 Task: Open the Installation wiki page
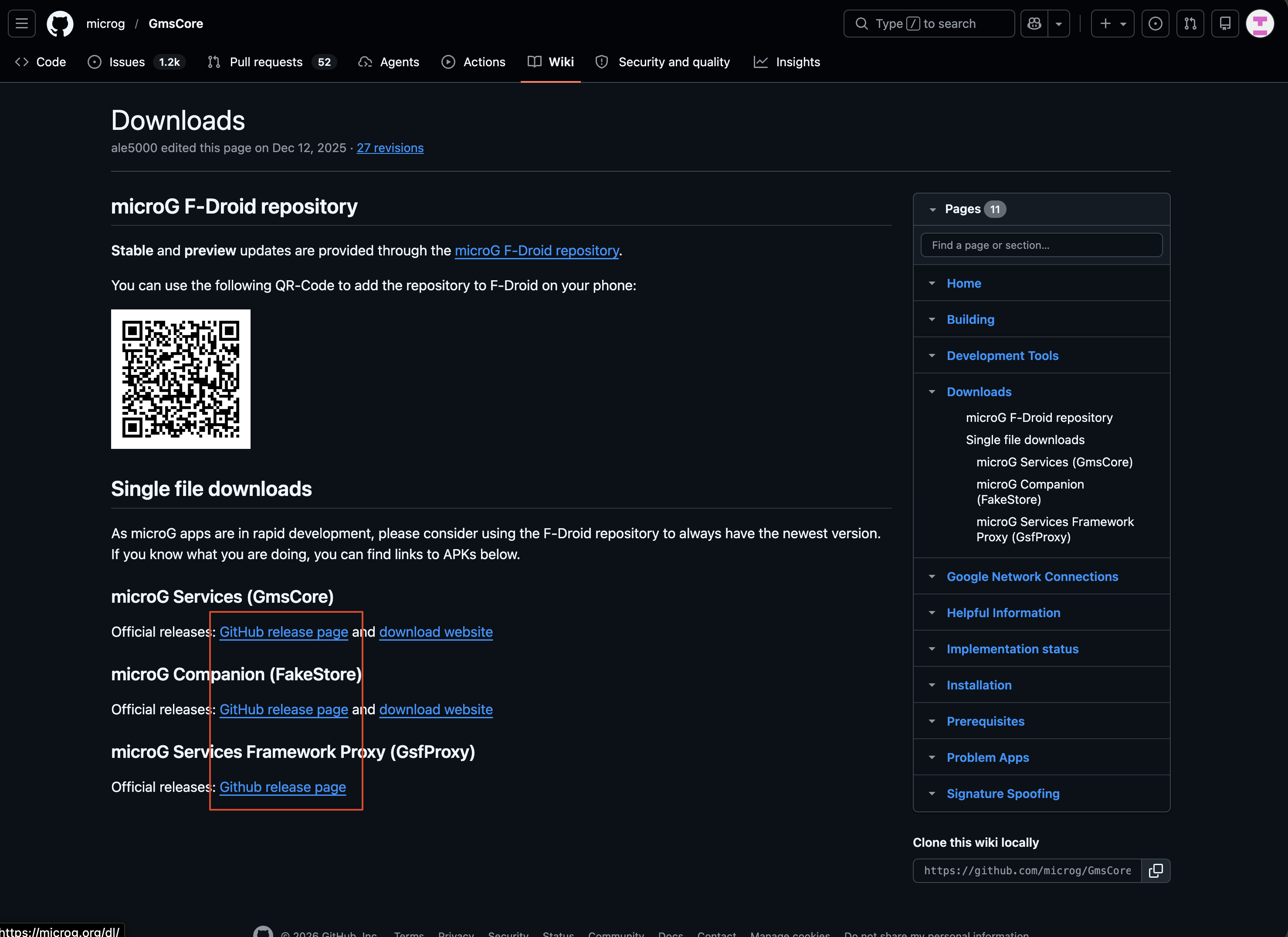pyautogui.click(x=979, y=686)
